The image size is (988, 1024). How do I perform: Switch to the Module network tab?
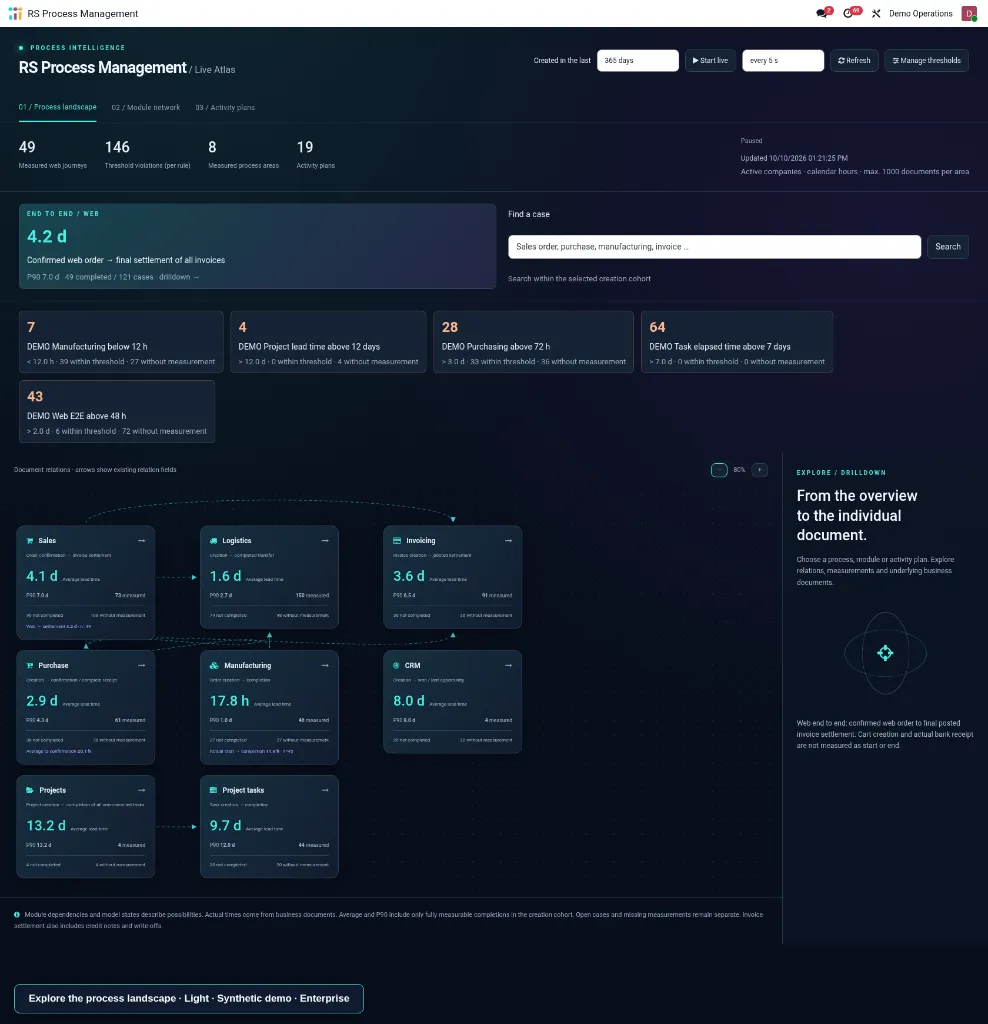[146, 108]
